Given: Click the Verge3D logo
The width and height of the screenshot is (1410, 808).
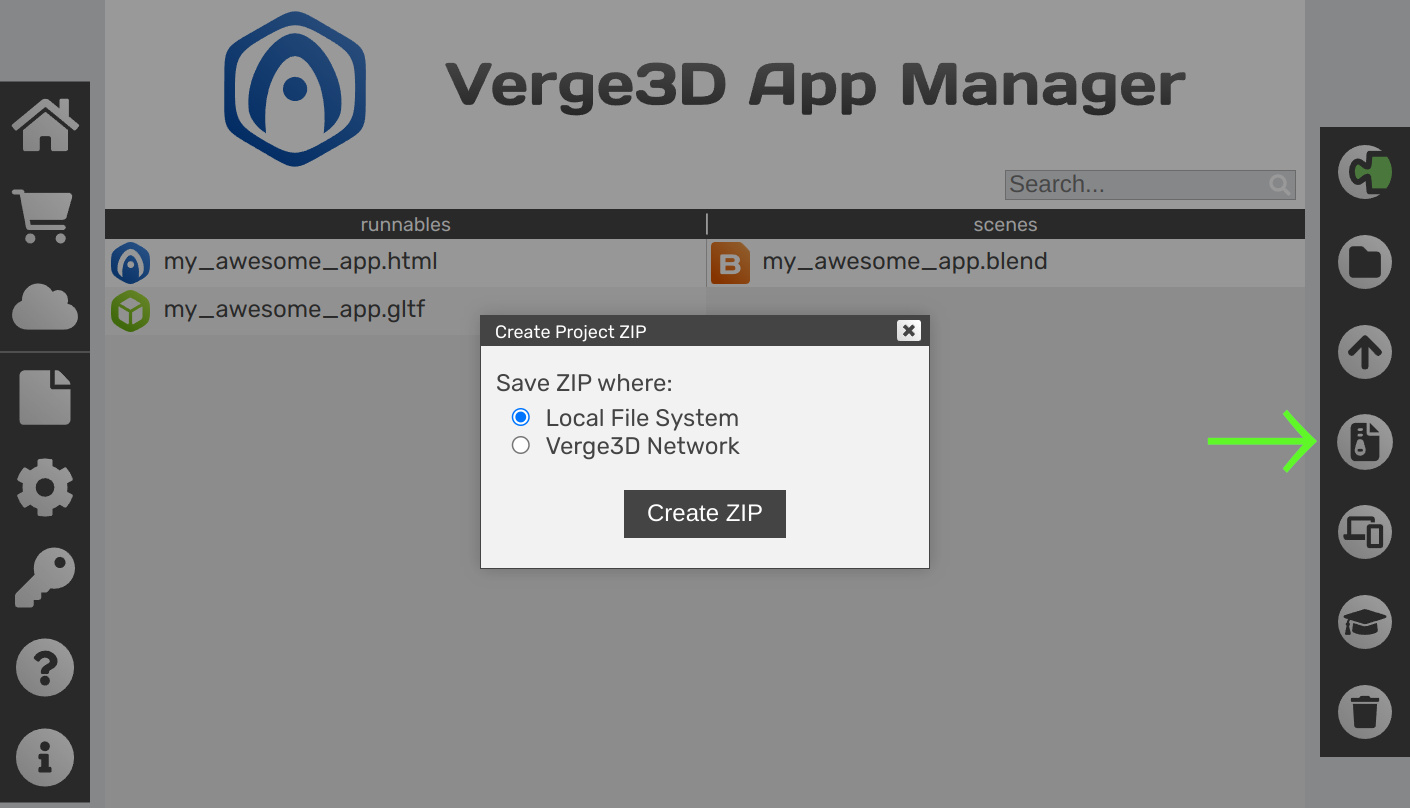Looking at the screenshot, I should point(295,89).
